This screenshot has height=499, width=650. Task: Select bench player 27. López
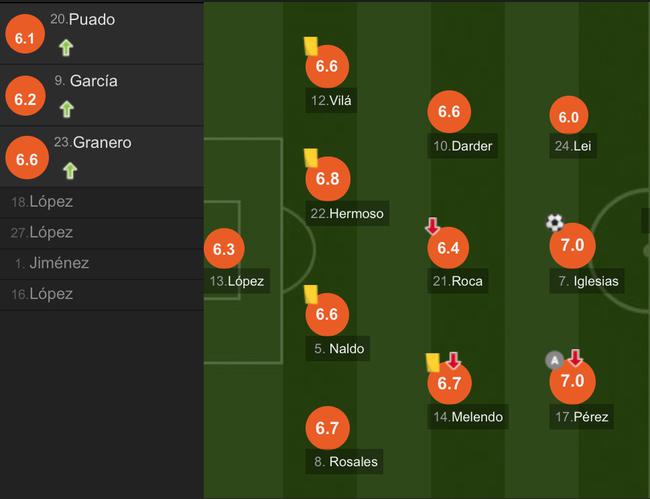click(x=42, y=232)
